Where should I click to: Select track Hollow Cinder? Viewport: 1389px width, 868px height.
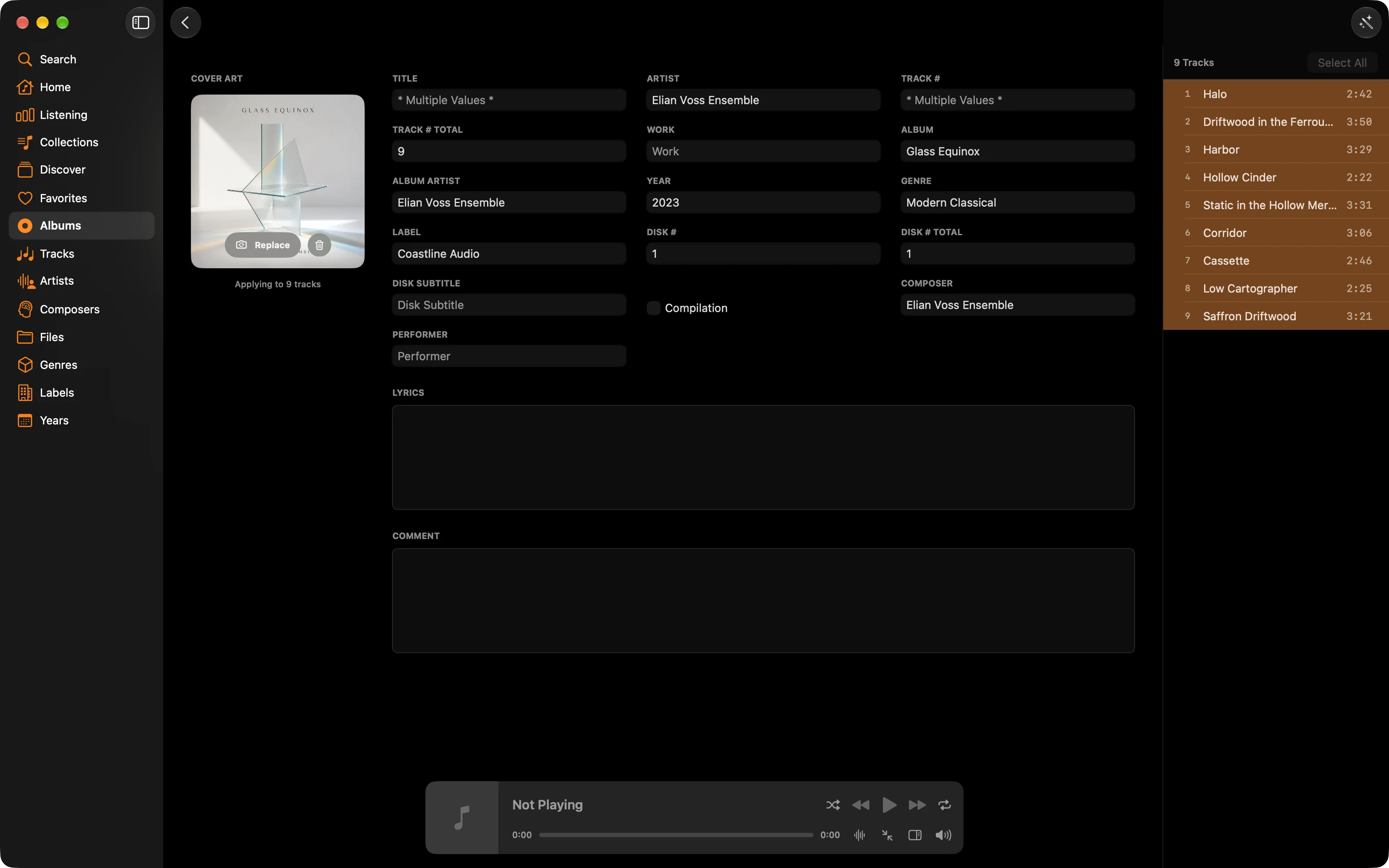click(x=1275, y=178)
